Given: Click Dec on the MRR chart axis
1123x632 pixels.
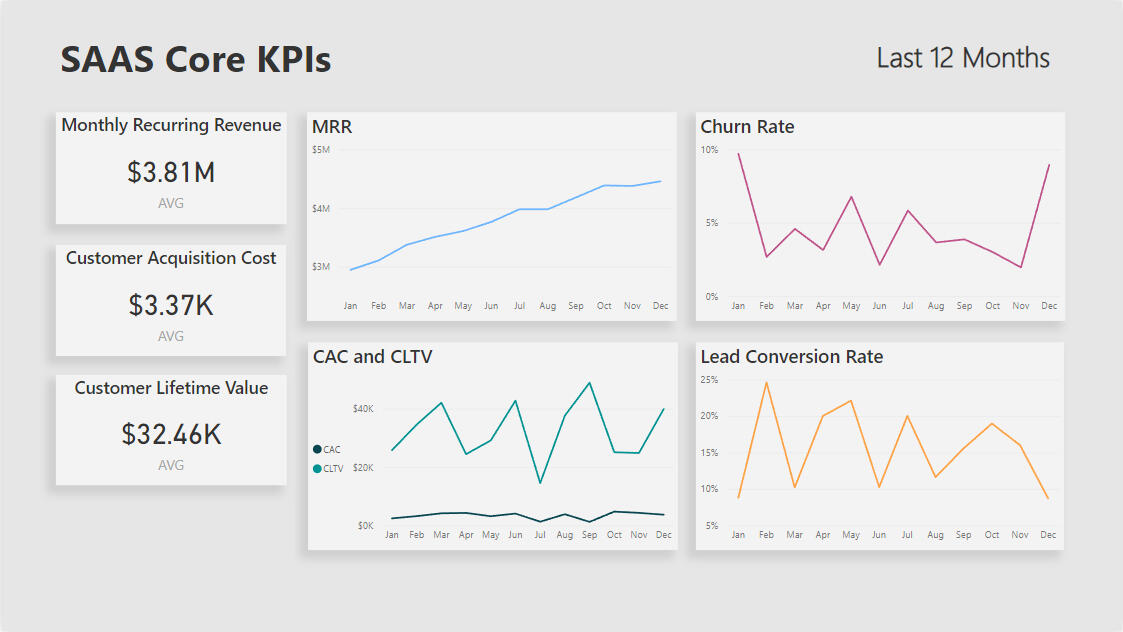Looking at the screenshot, I should click(660, 306).
